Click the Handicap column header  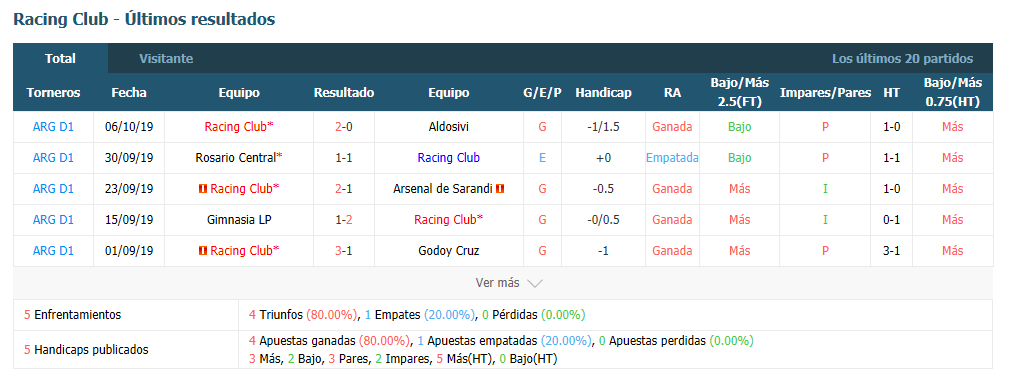(604, 93)
